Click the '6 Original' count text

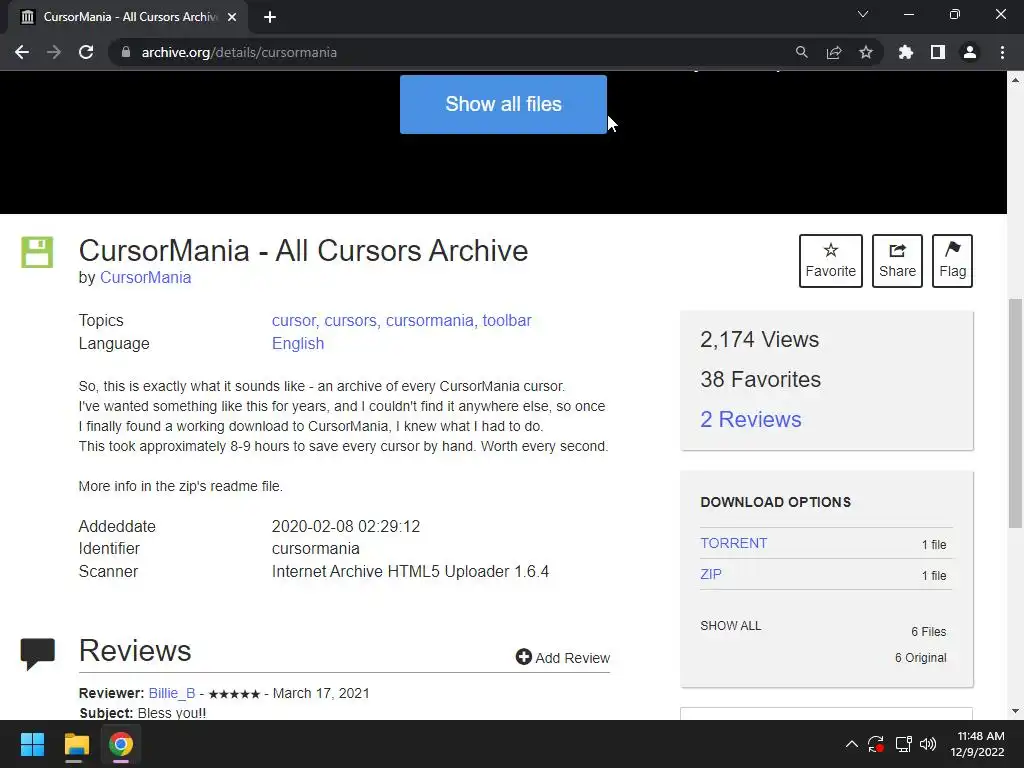click(x=921, y=658)
